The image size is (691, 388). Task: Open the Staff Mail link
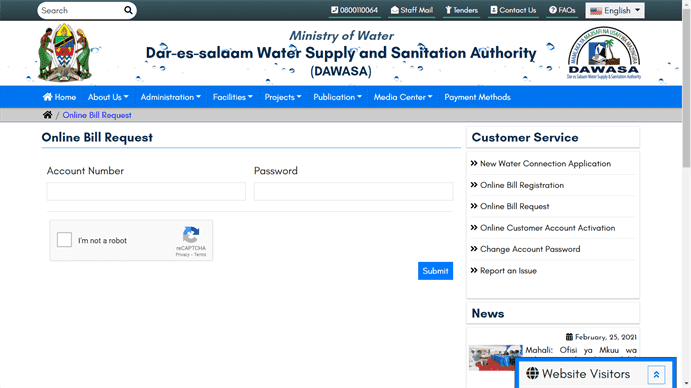(412, 10)
